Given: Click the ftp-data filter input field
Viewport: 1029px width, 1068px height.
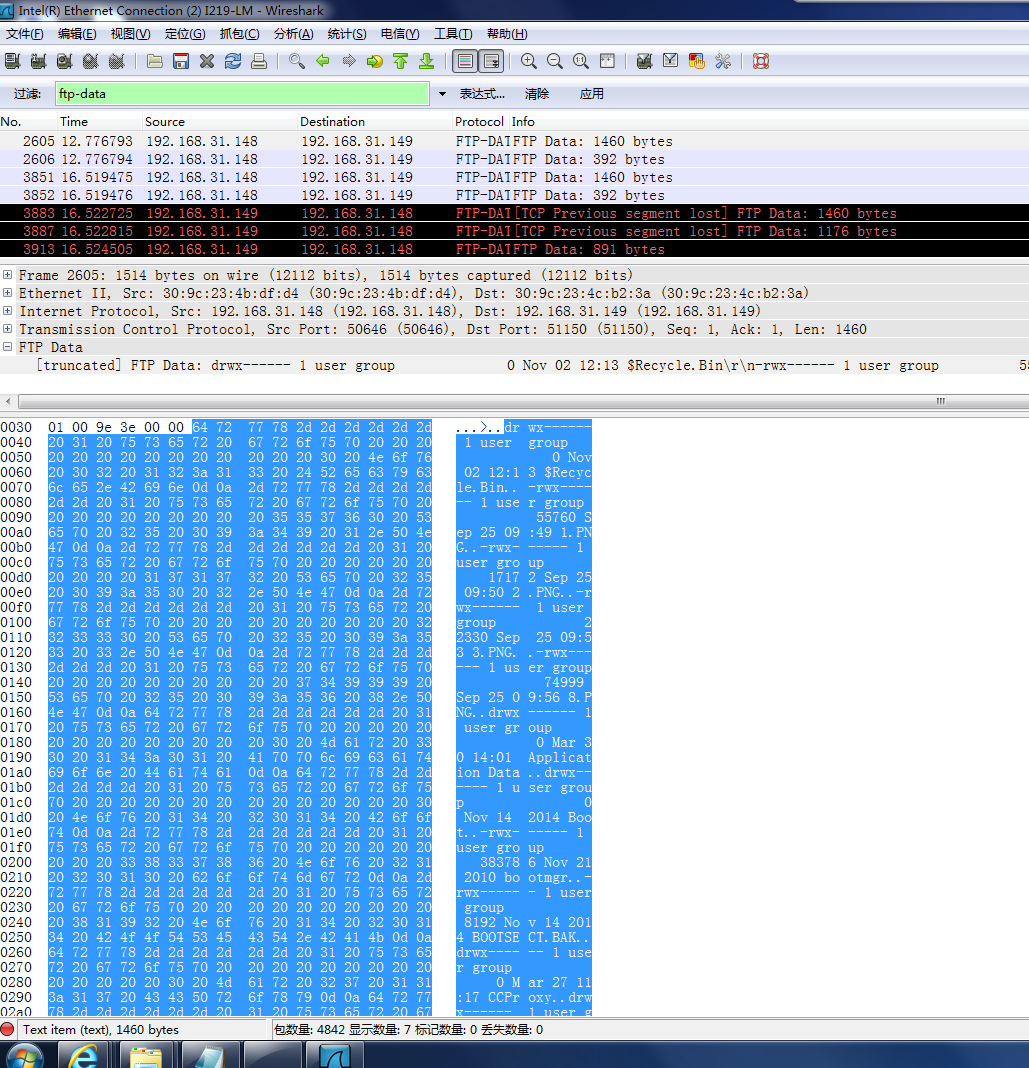Looking at the screenshot, I should coord(242,94).
